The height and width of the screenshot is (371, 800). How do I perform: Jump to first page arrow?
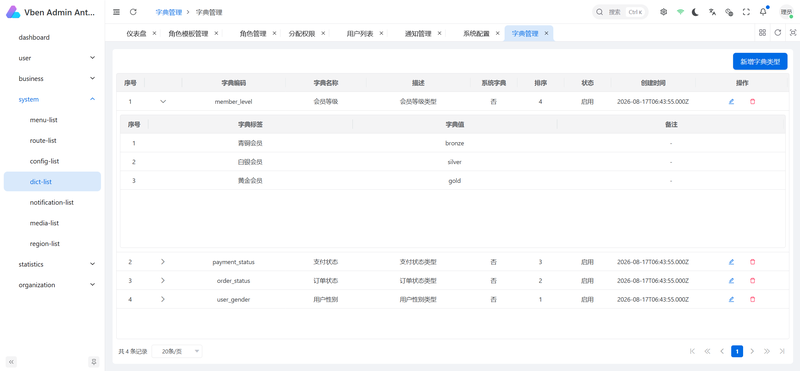click(x=692, y=351)
